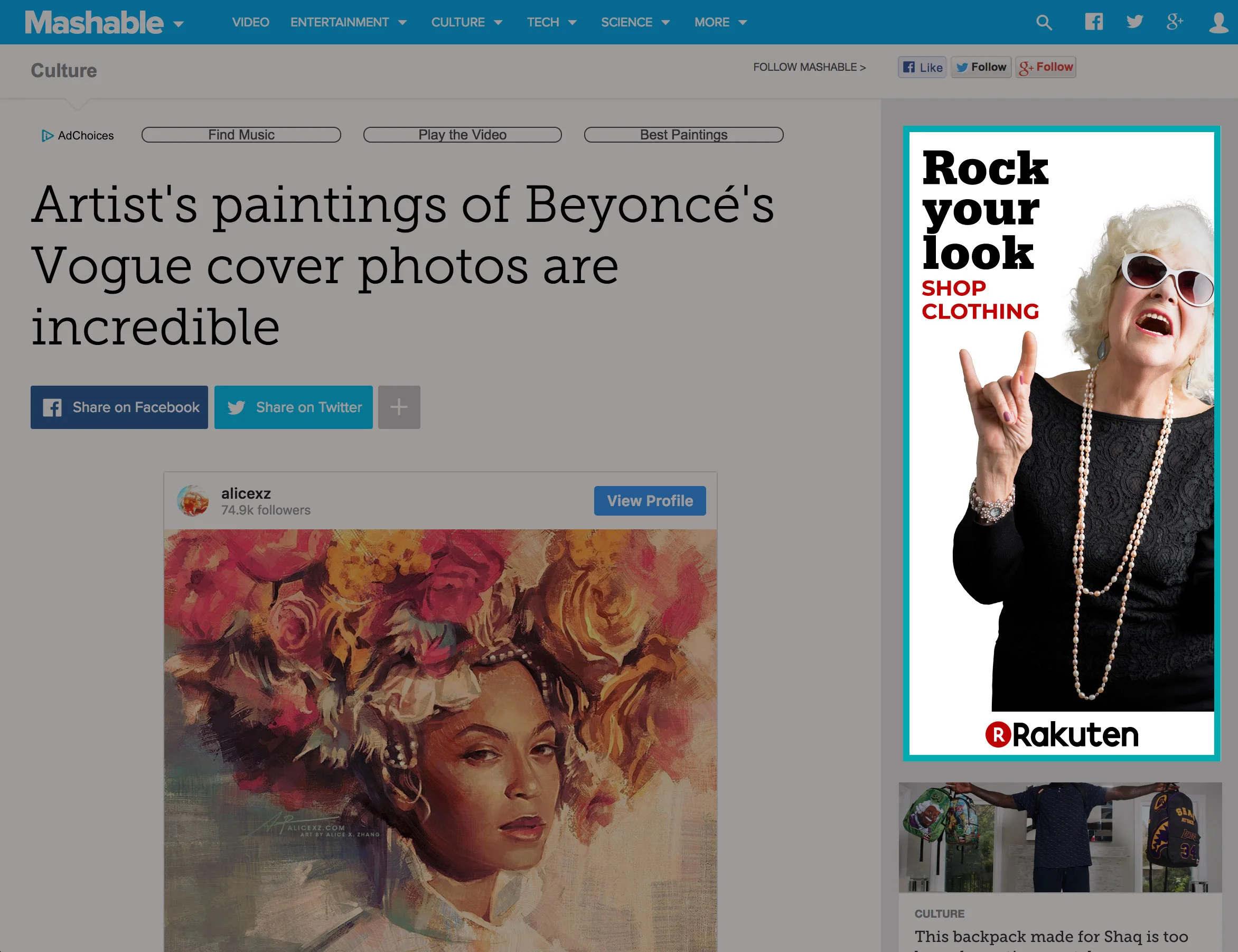The width and height of the screenshot is (1238, 952).
Task: Click the plus icon for more share options
Action: 399,407
